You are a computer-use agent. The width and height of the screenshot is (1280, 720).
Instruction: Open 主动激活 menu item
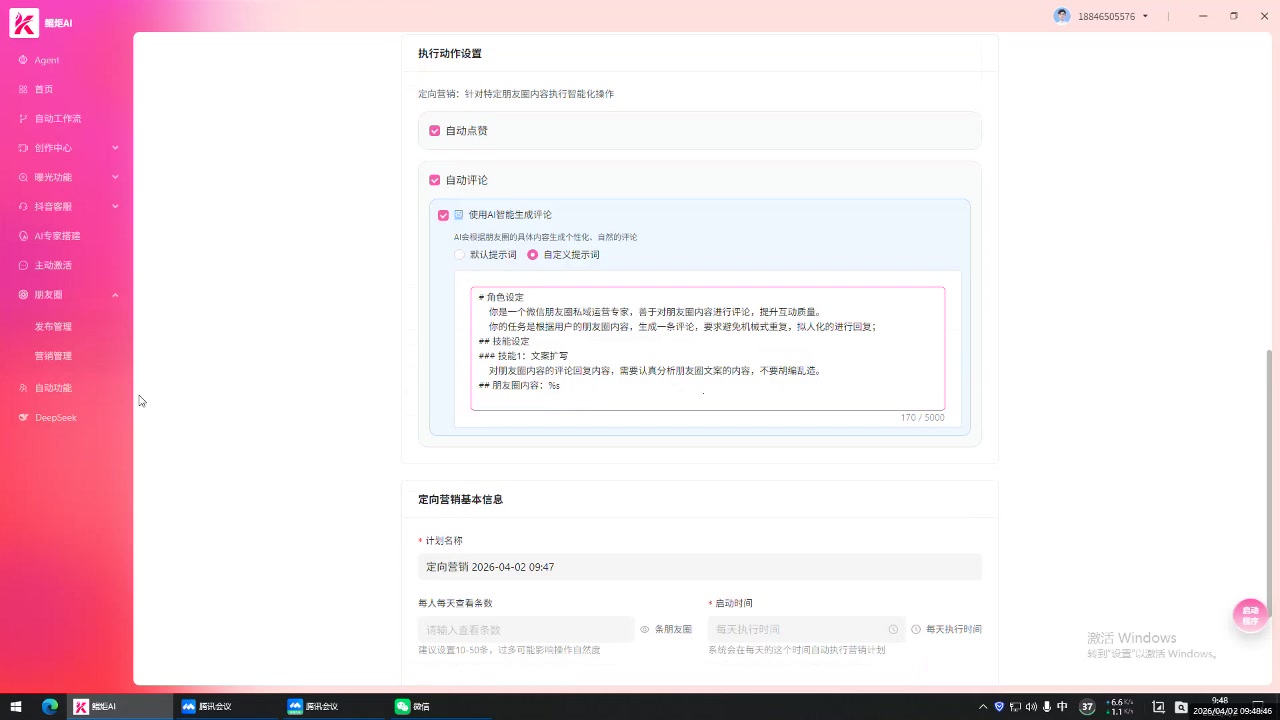pos(53,265)
